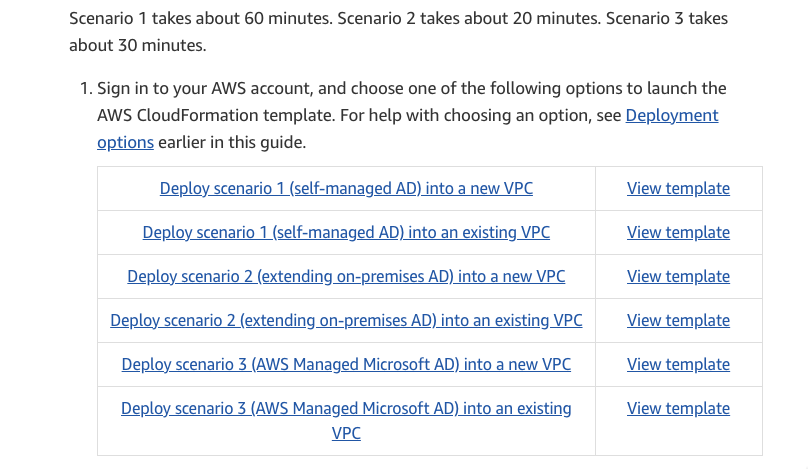This screenshot has height=469, width=808.
Task: Click the wrapped 'VPC' text of last deploy link
Action: 346,433
